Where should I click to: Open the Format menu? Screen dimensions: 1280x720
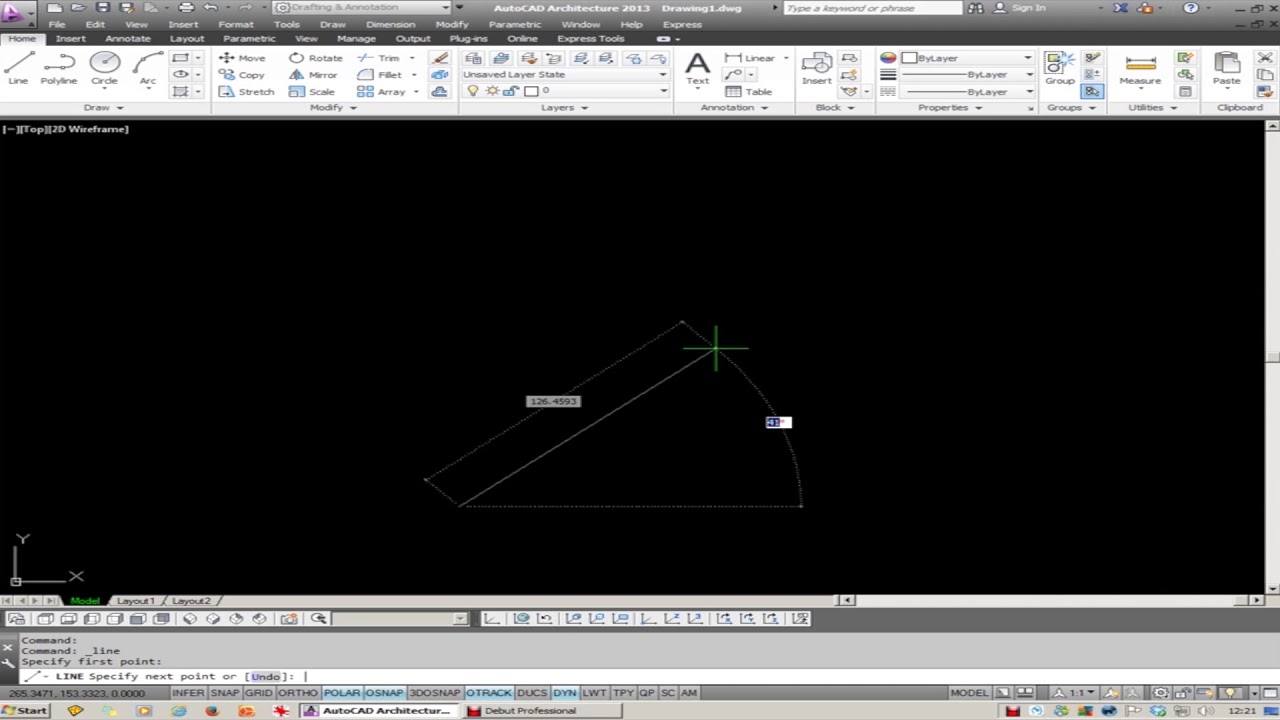point(236,24)
